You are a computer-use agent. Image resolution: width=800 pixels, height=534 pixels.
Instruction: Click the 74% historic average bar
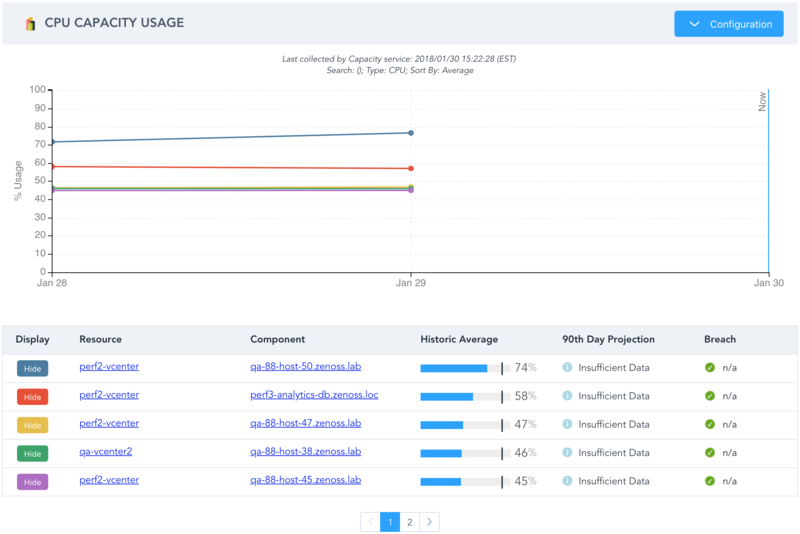465,368
